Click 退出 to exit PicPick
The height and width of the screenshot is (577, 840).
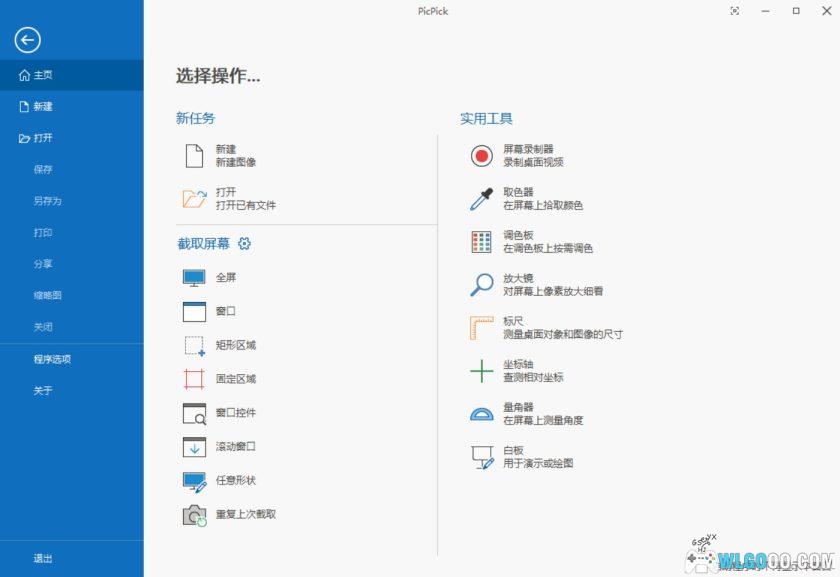point(39,559)
